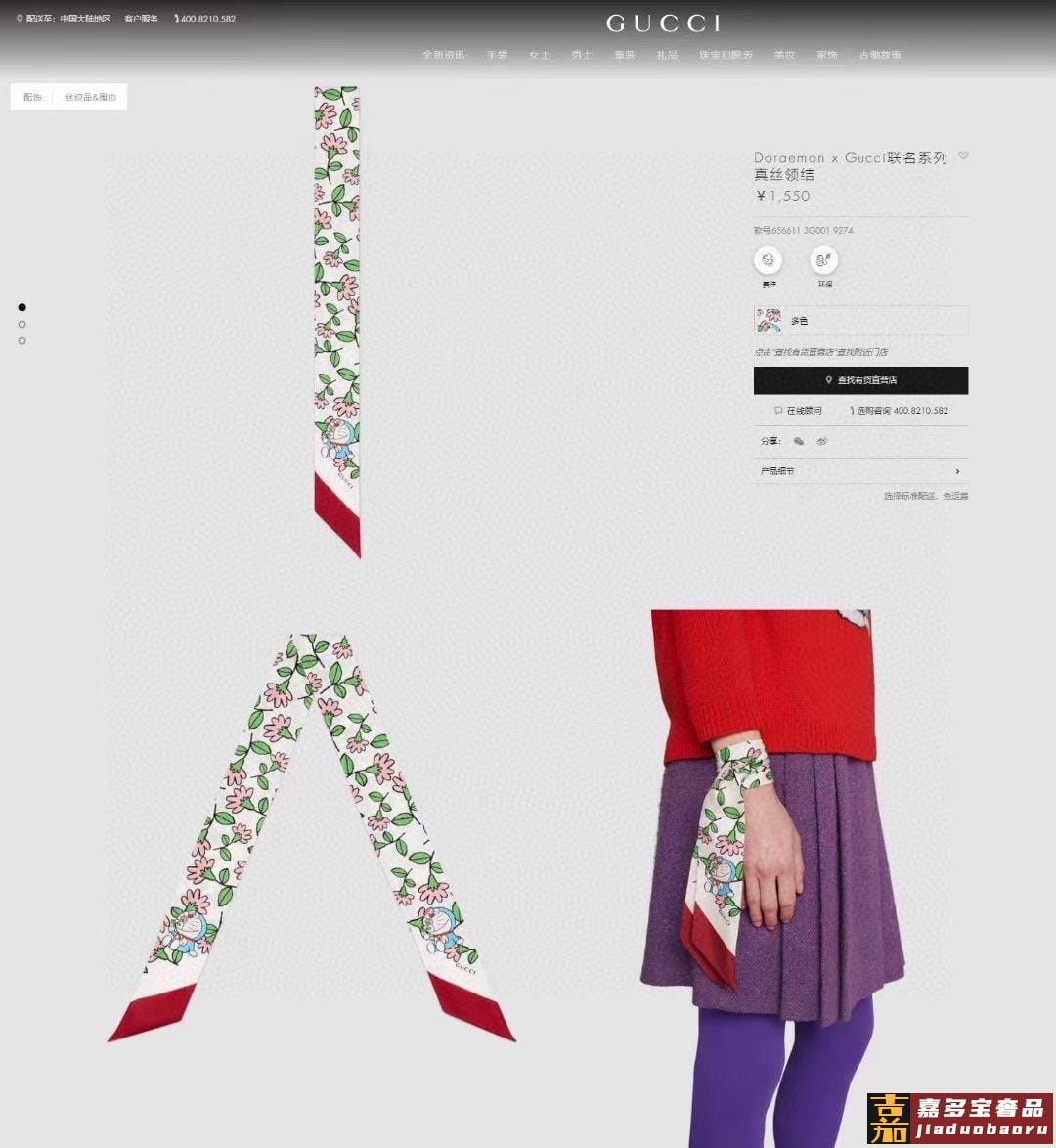1056x1148 pixels.
Task: Open the 珠宝和腕表 jewelry and watches menu
Action: click(x=726, y=55)
